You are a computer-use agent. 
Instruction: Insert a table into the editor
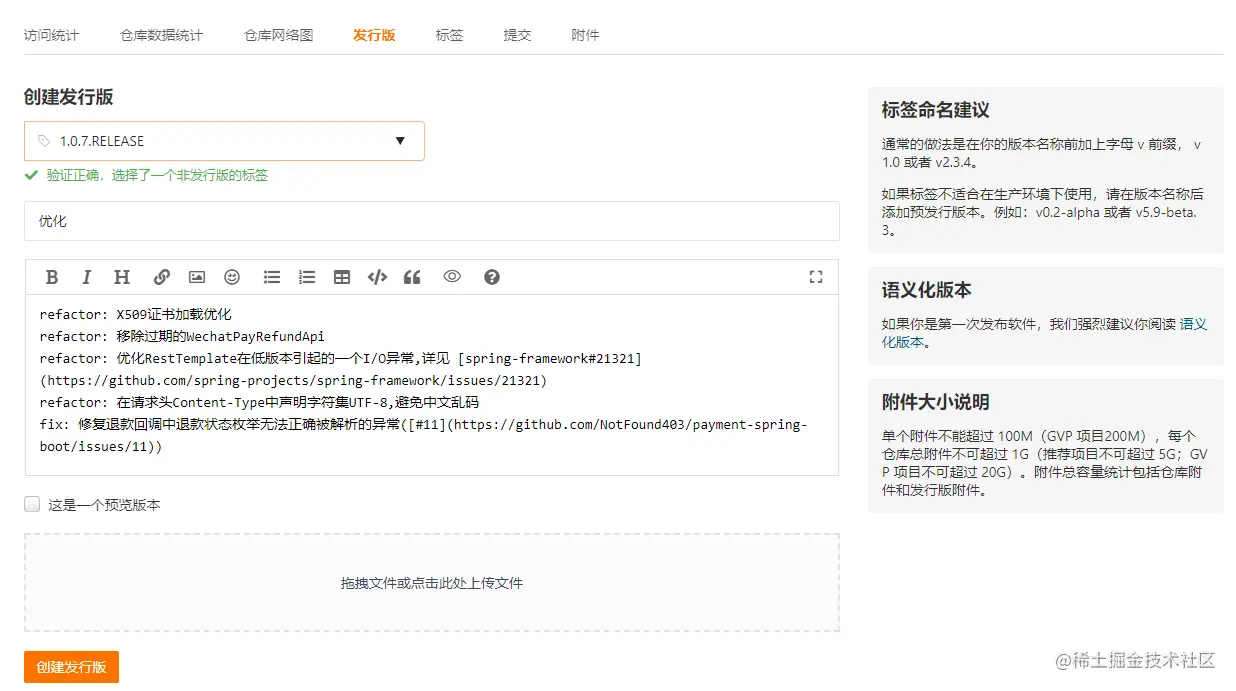341,277
